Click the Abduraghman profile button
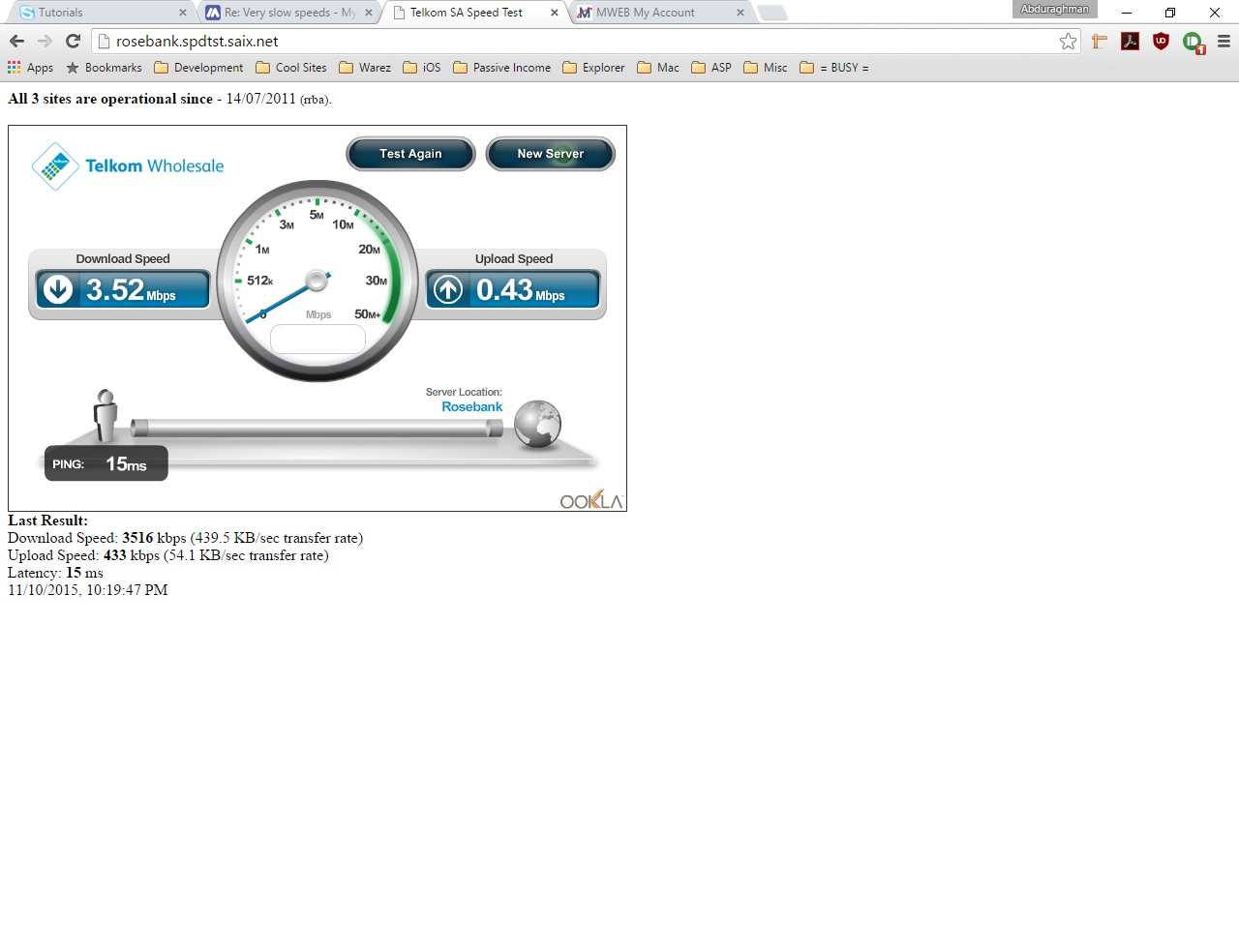 (1055, 10)
